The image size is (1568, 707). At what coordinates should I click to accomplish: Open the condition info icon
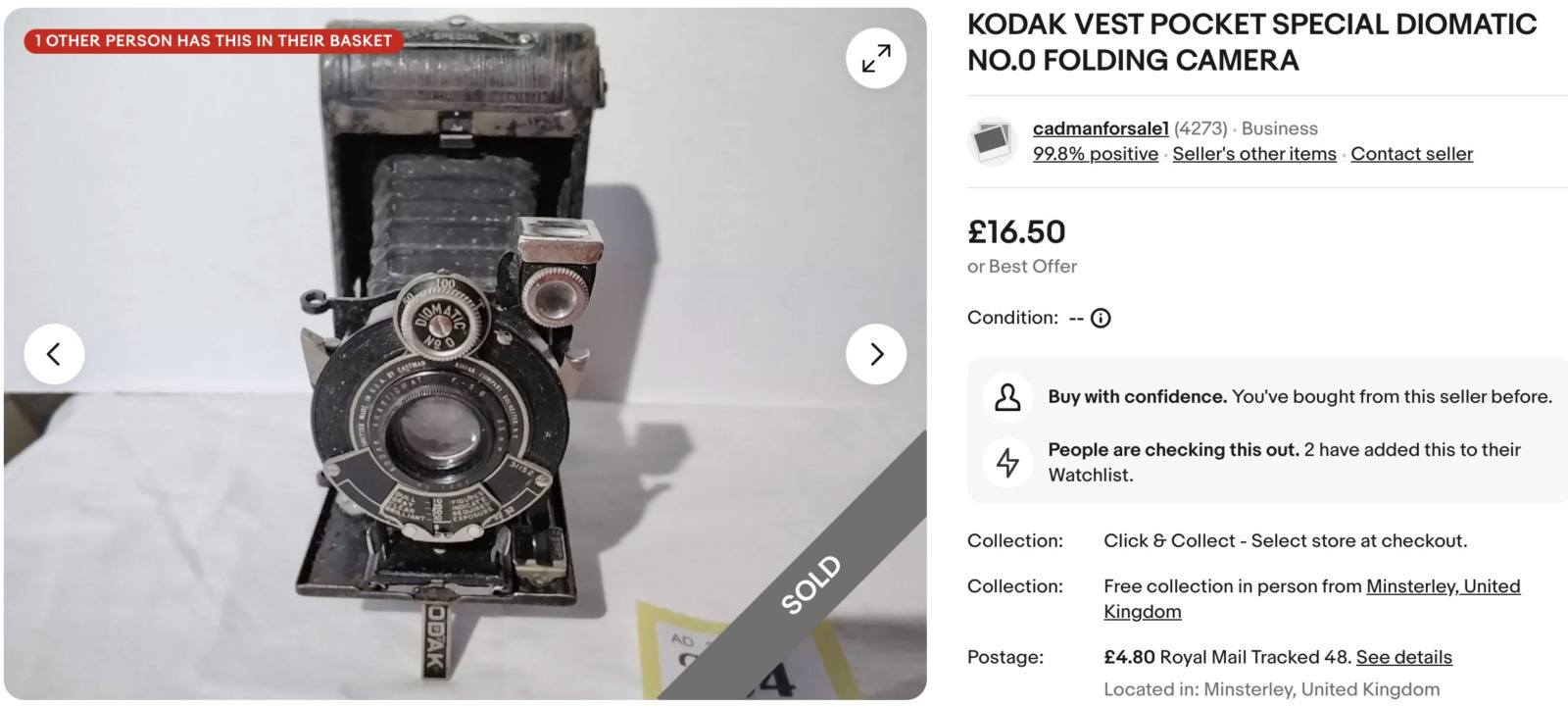(1101, 319)
